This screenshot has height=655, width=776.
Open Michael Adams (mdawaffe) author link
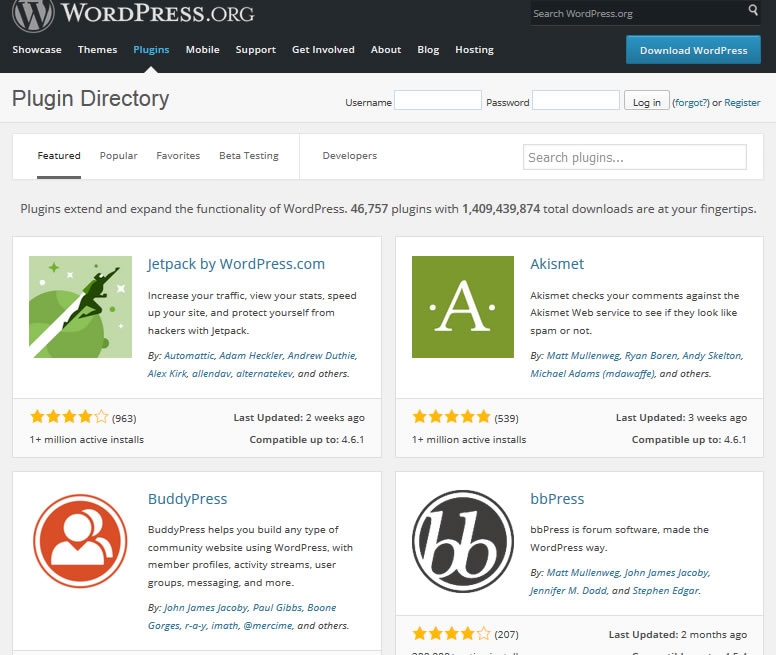[592, 374]
